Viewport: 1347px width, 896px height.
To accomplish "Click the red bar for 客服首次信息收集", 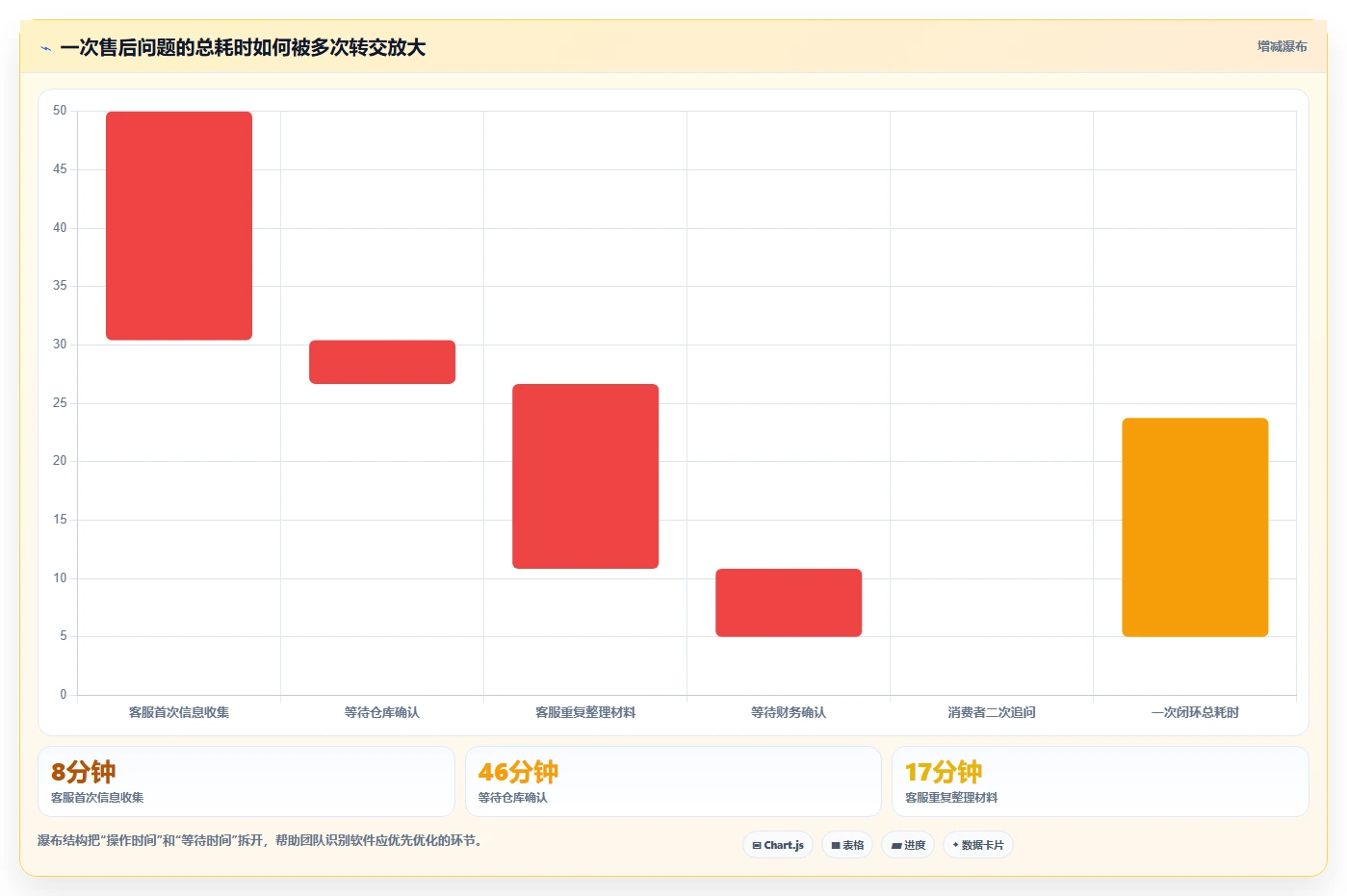I will (179, 226).
